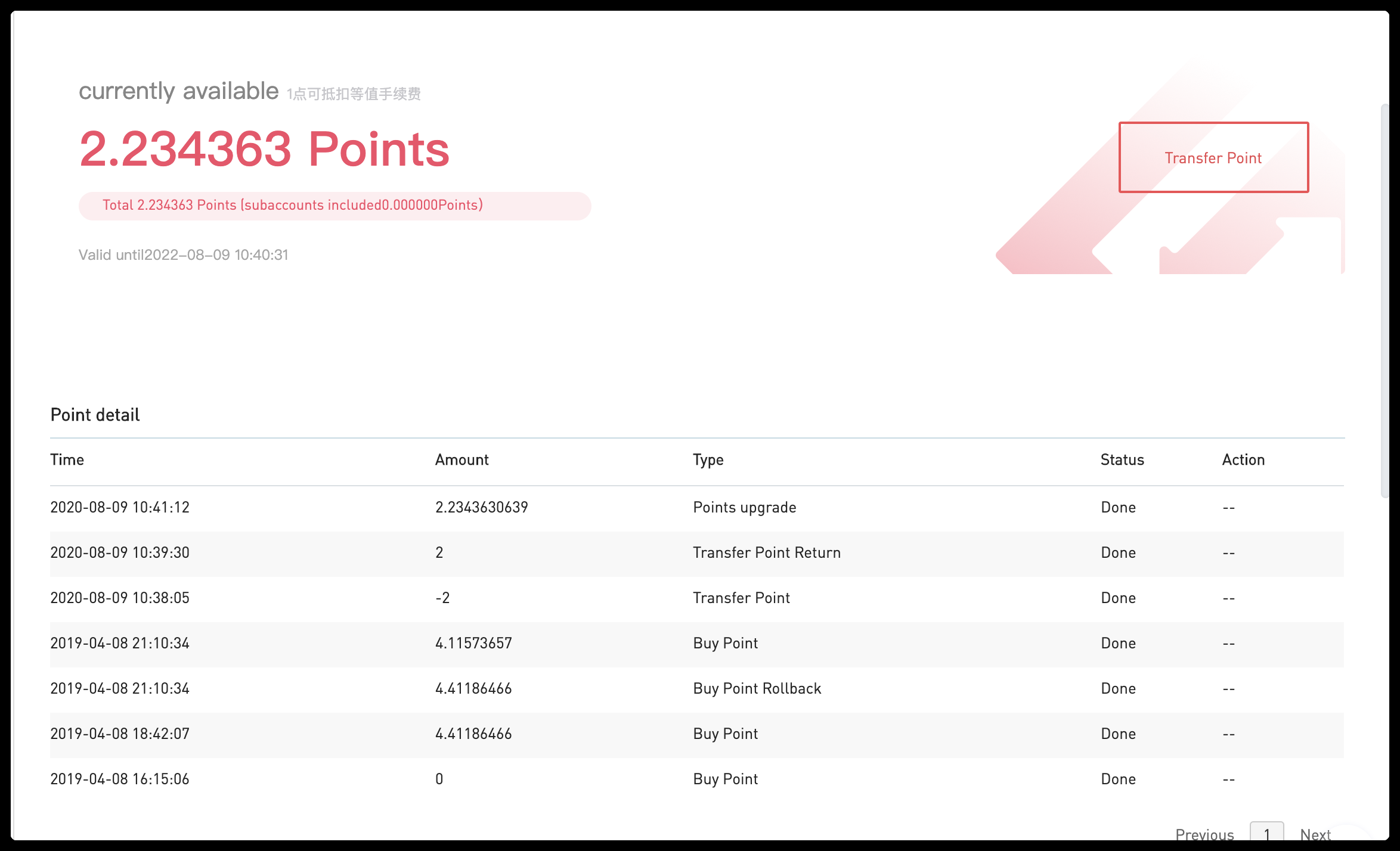
Task: Click the 2020-08-09 10:38:05 timestamp
Action: (x=120, y=598)
